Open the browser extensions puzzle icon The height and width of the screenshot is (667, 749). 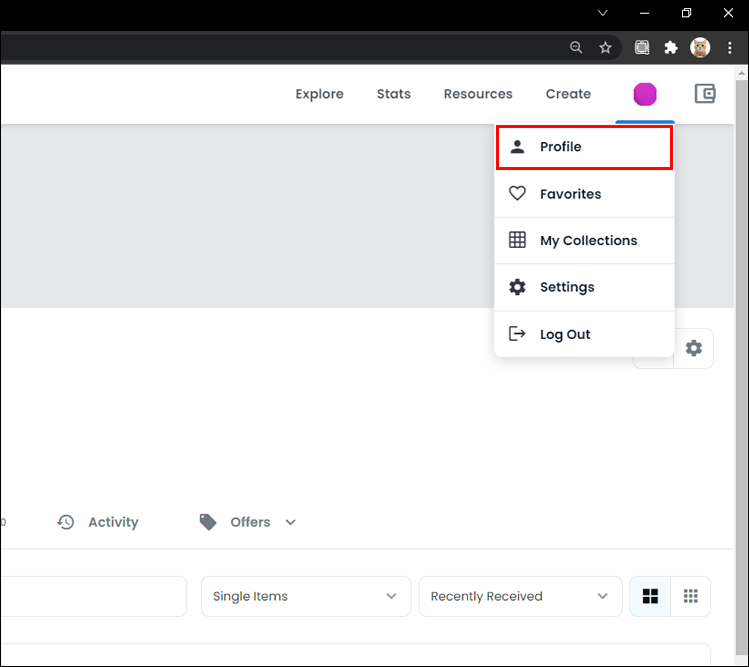tap(671, 47)
